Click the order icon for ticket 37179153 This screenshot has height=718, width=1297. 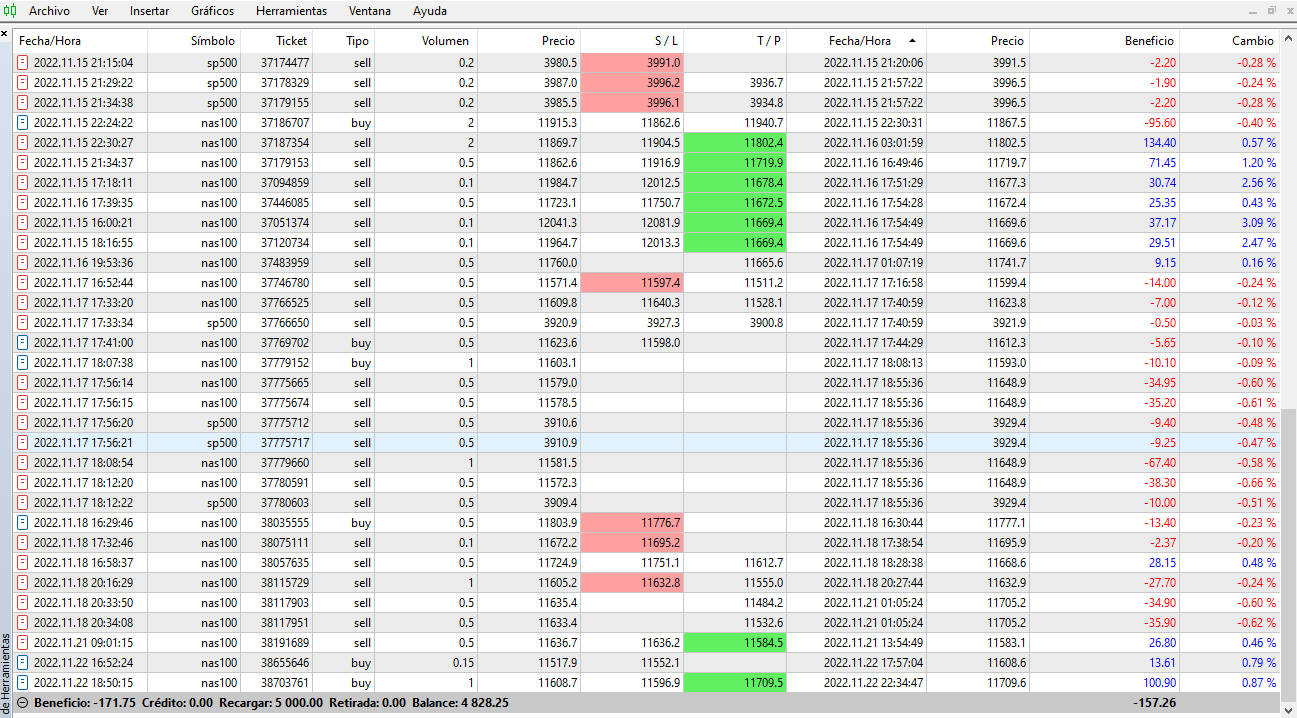(23, 163)
